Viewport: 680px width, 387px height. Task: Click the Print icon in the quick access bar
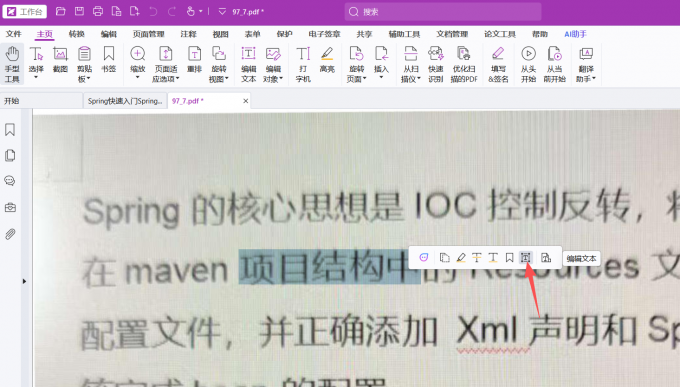pos(98,12)
